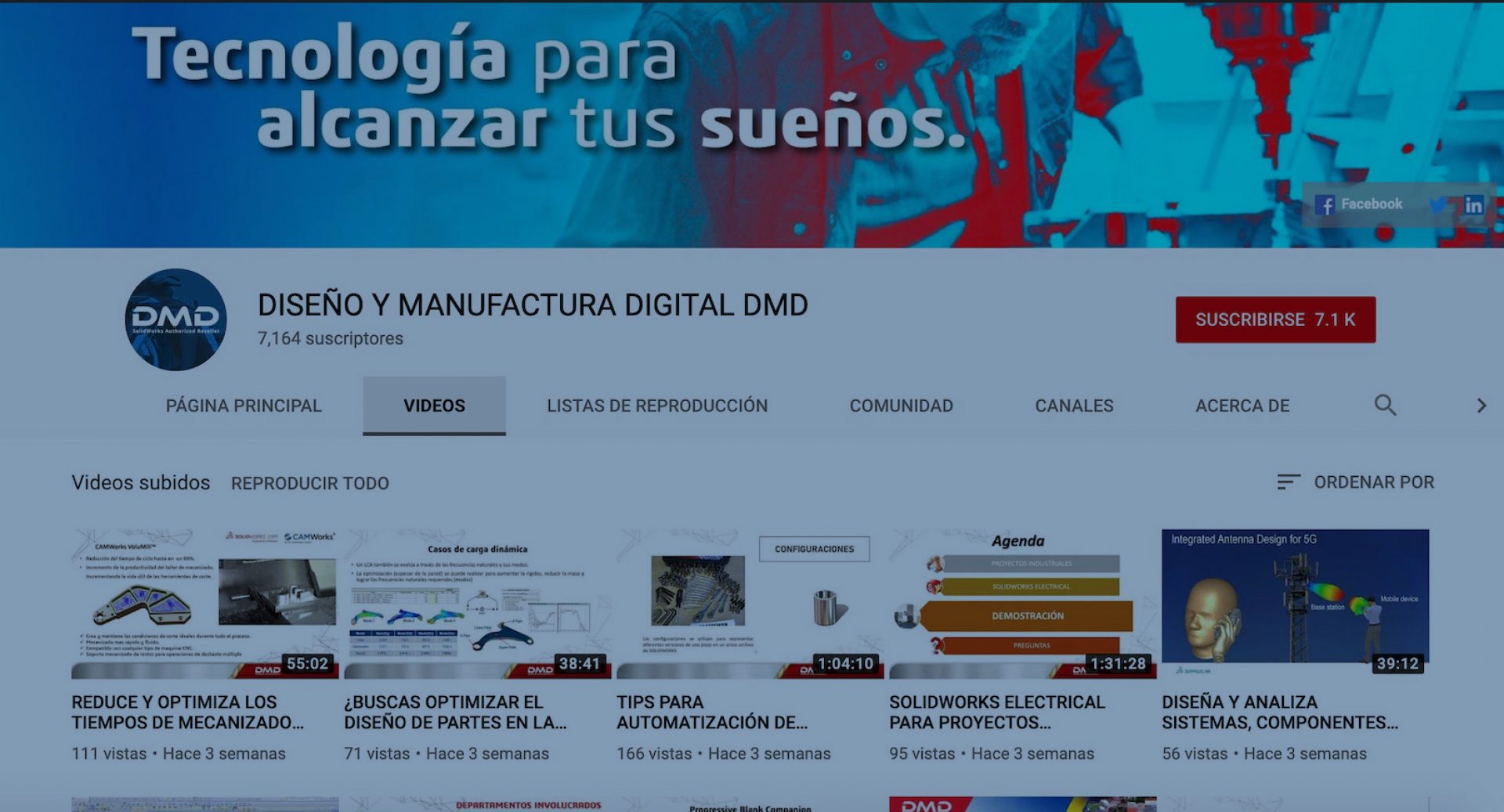Open the CANALES tab

[x=1075, y=406]
